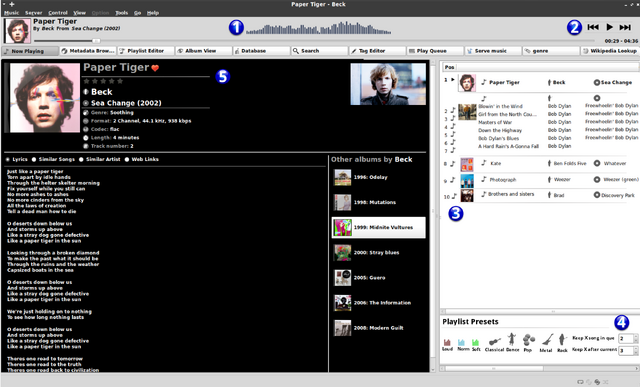Open Mutations album cover thumbnail
Screen dimensions: 640x387
(342, 202)
